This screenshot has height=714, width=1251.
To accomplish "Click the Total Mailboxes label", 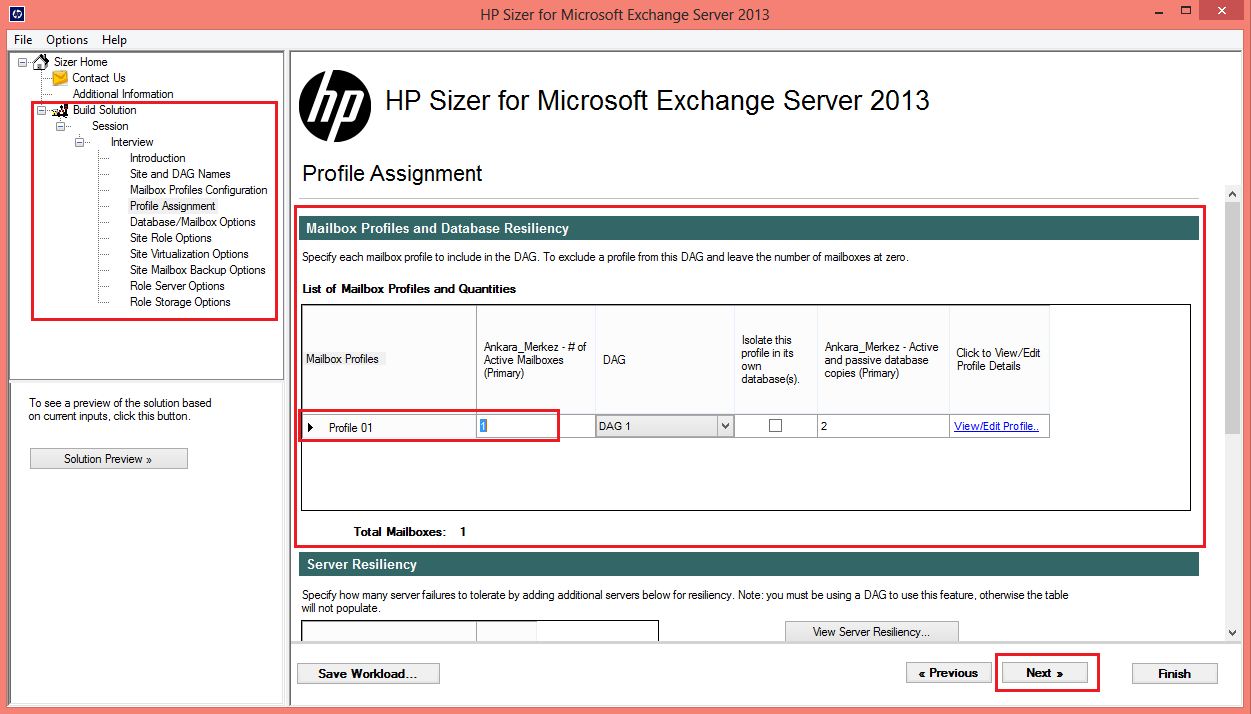I will (401, 532).
